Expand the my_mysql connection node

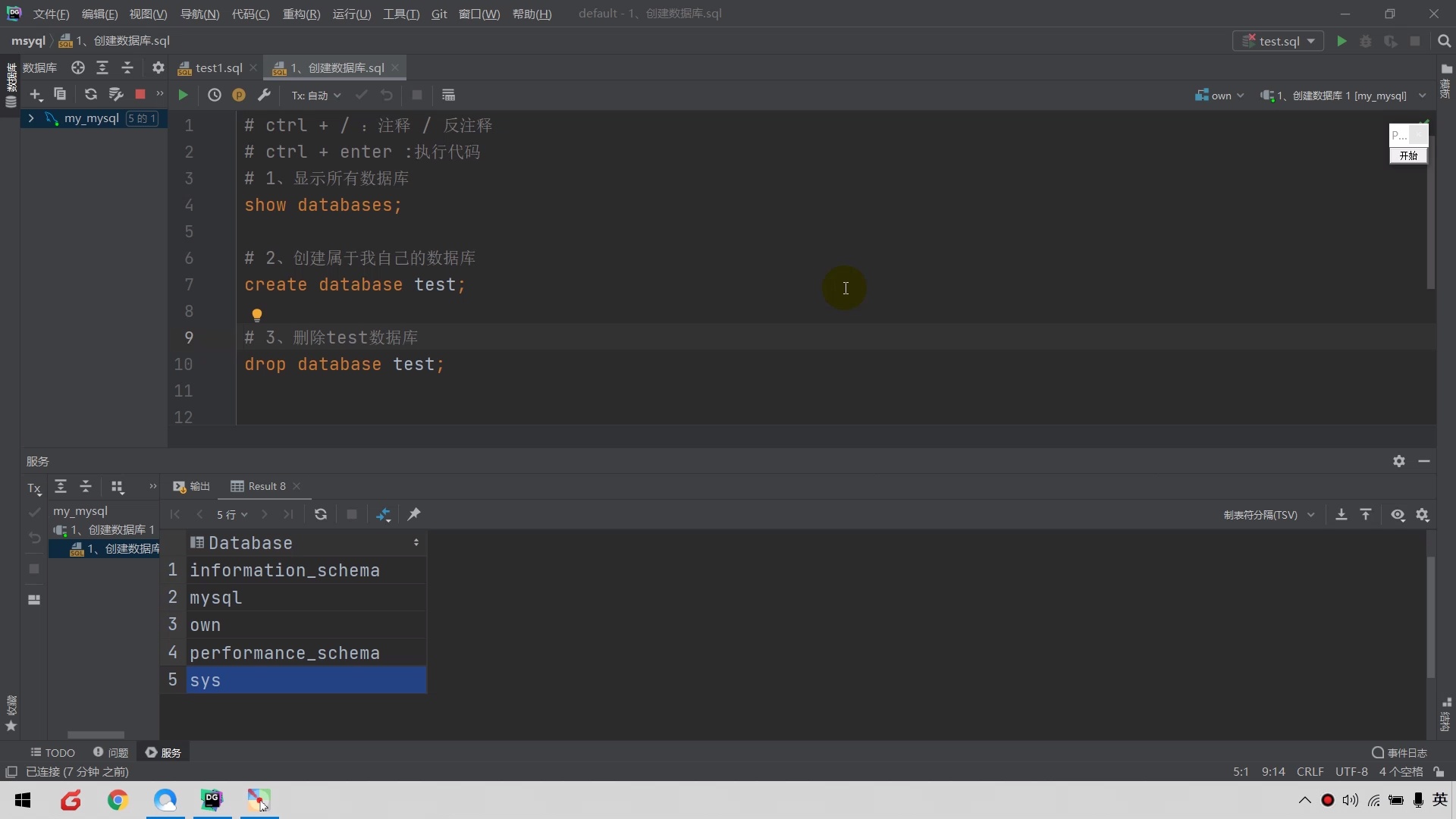pos(30,118)
